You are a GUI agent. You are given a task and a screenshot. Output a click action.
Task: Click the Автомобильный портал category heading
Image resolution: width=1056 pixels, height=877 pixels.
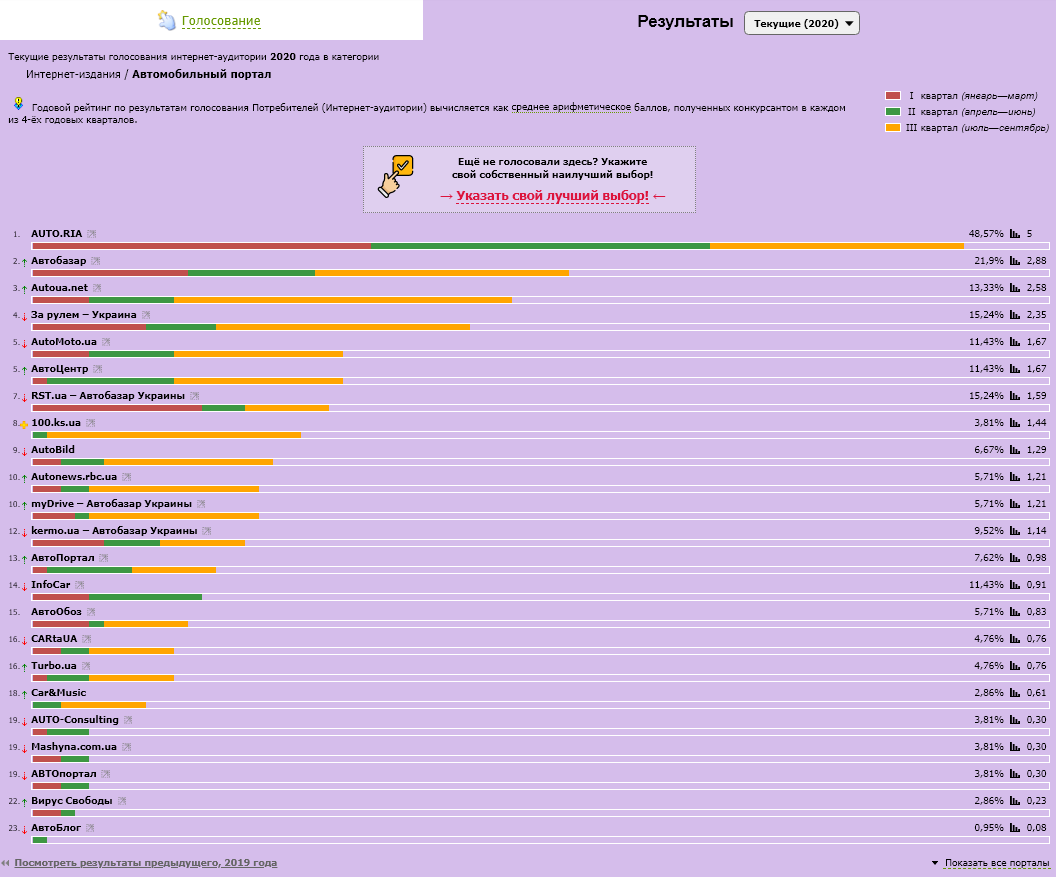201,74
